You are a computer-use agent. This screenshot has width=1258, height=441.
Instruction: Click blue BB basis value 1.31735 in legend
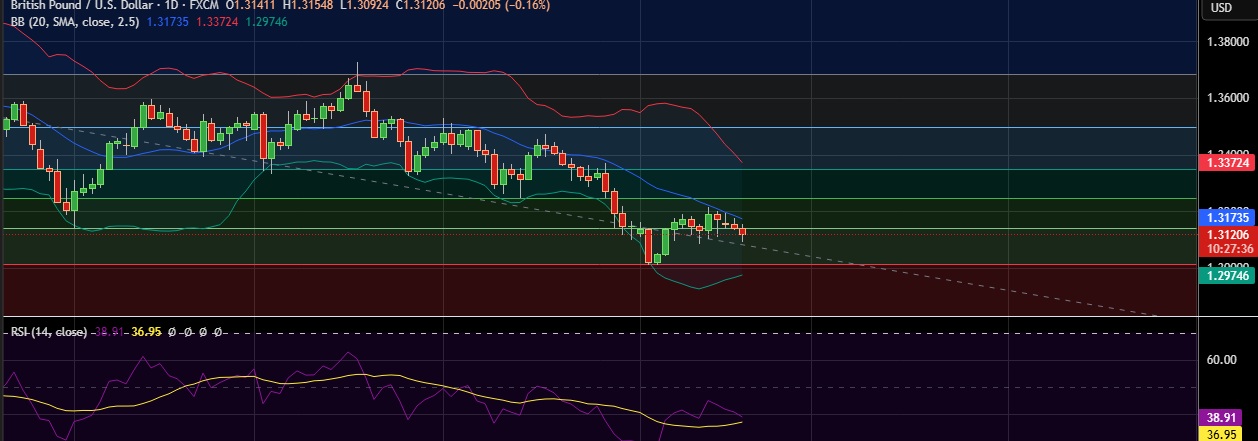tap(170, 21)
